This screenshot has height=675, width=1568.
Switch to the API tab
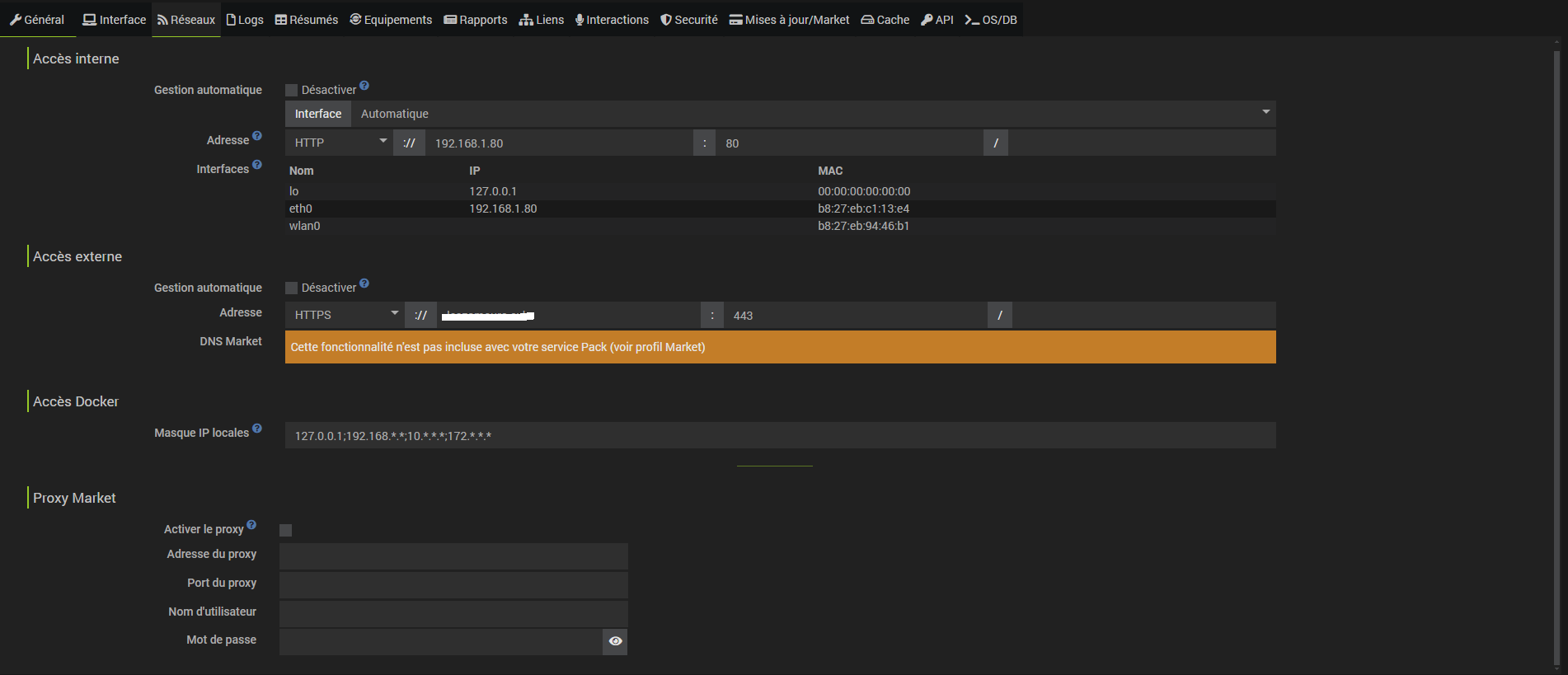point(937,20)
